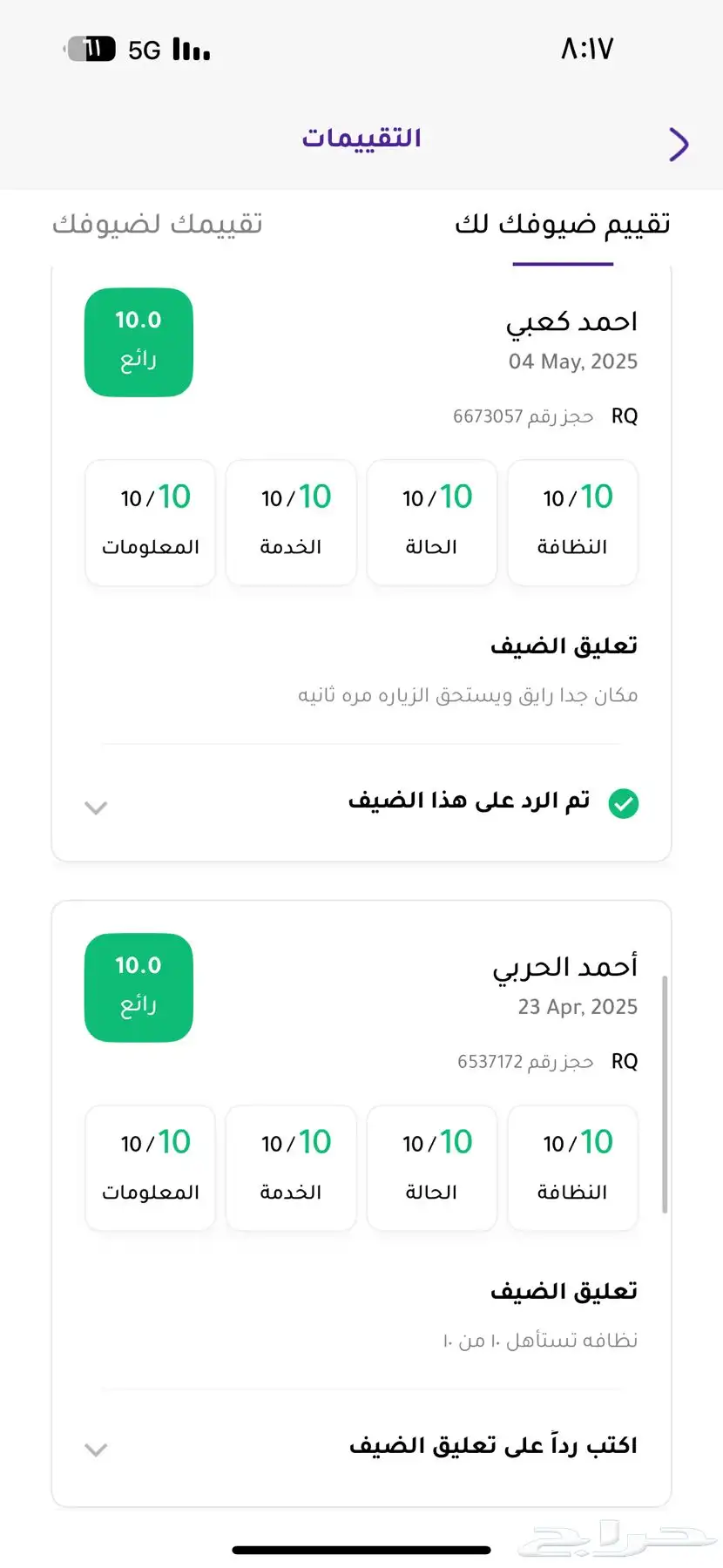Tap the 5G signal bars icon
This screenshot has height=1568, width=723.
[192, 50]
